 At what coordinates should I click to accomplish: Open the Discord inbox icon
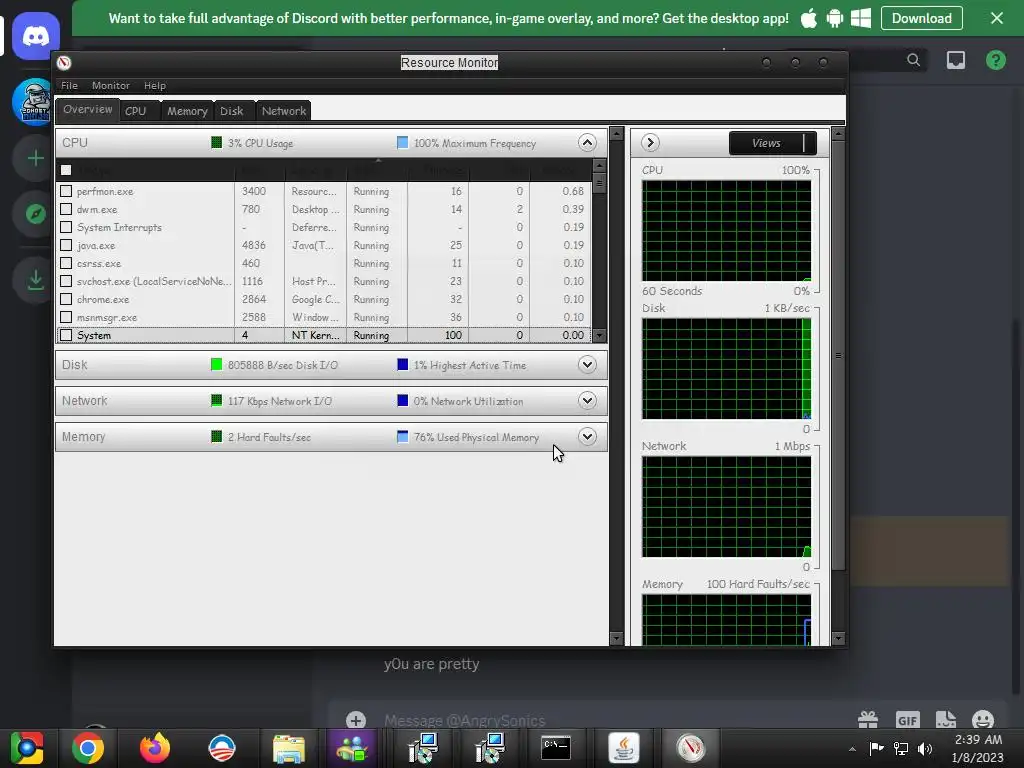[x=955, y=60]
